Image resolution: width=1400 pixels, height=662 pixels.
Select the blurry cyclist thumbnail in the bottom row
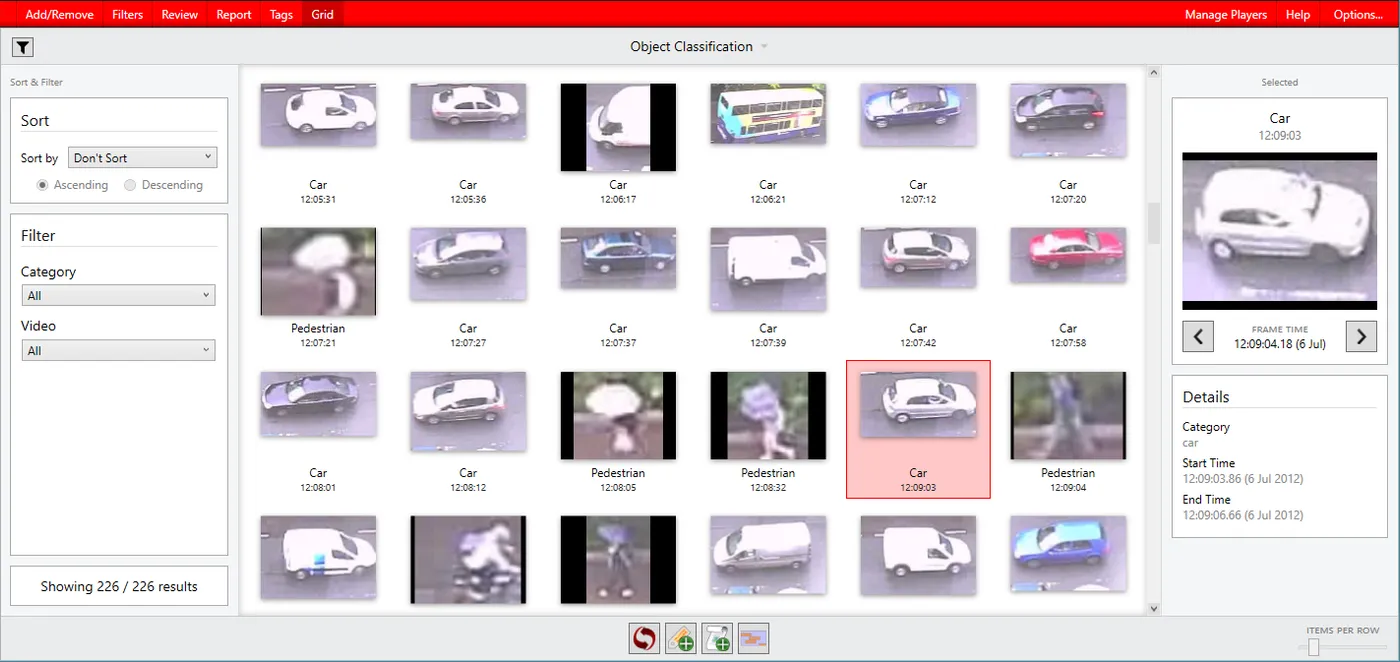click(x=468, y=559)
